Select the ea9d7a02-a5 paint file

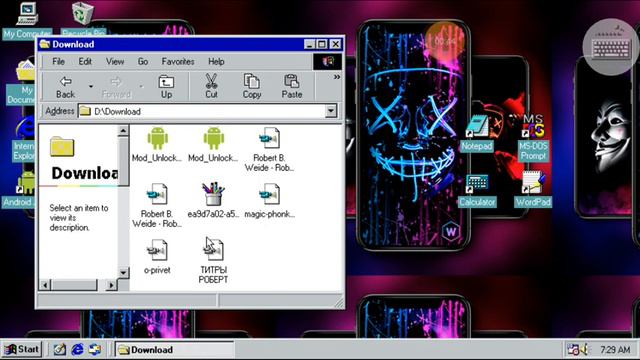pyautogui.click(x=213, y=200)
